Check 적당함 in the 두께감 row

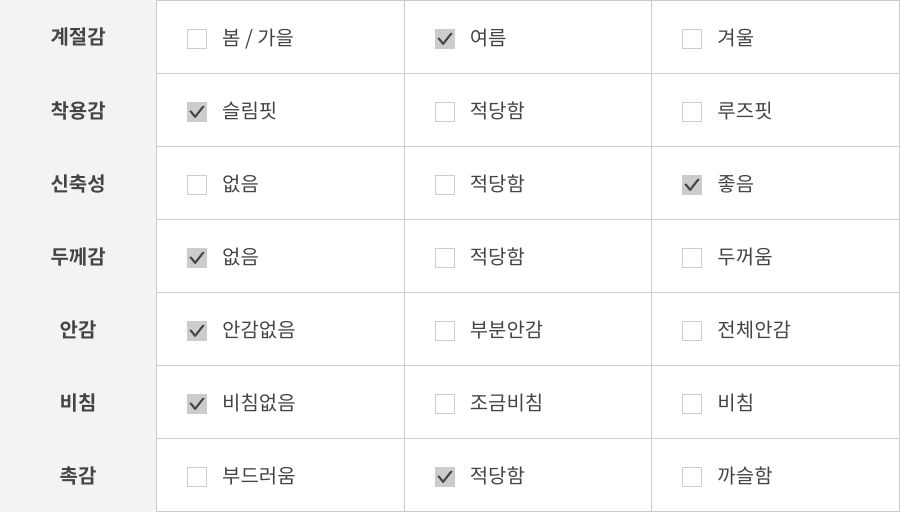point(445,258)
